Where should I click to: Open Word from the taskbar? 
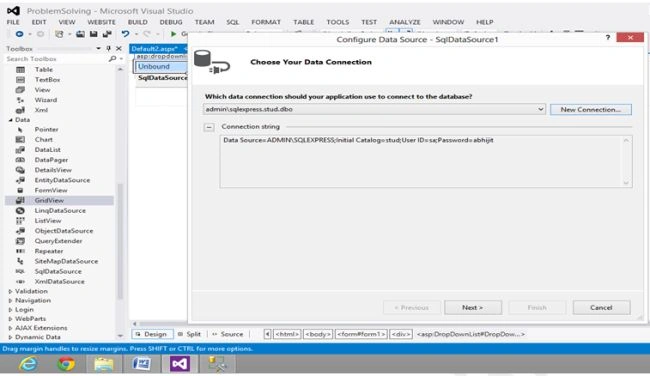[x=141, y=364]
